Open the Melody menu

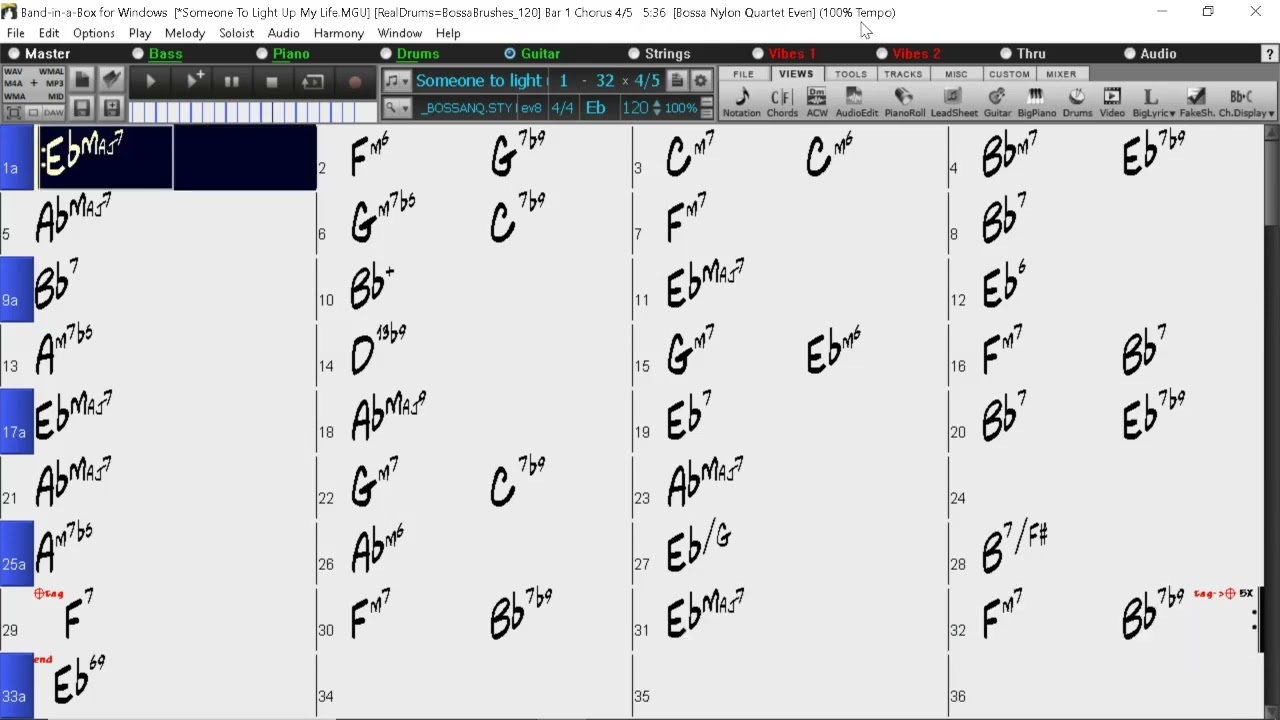tap(185, 33)
